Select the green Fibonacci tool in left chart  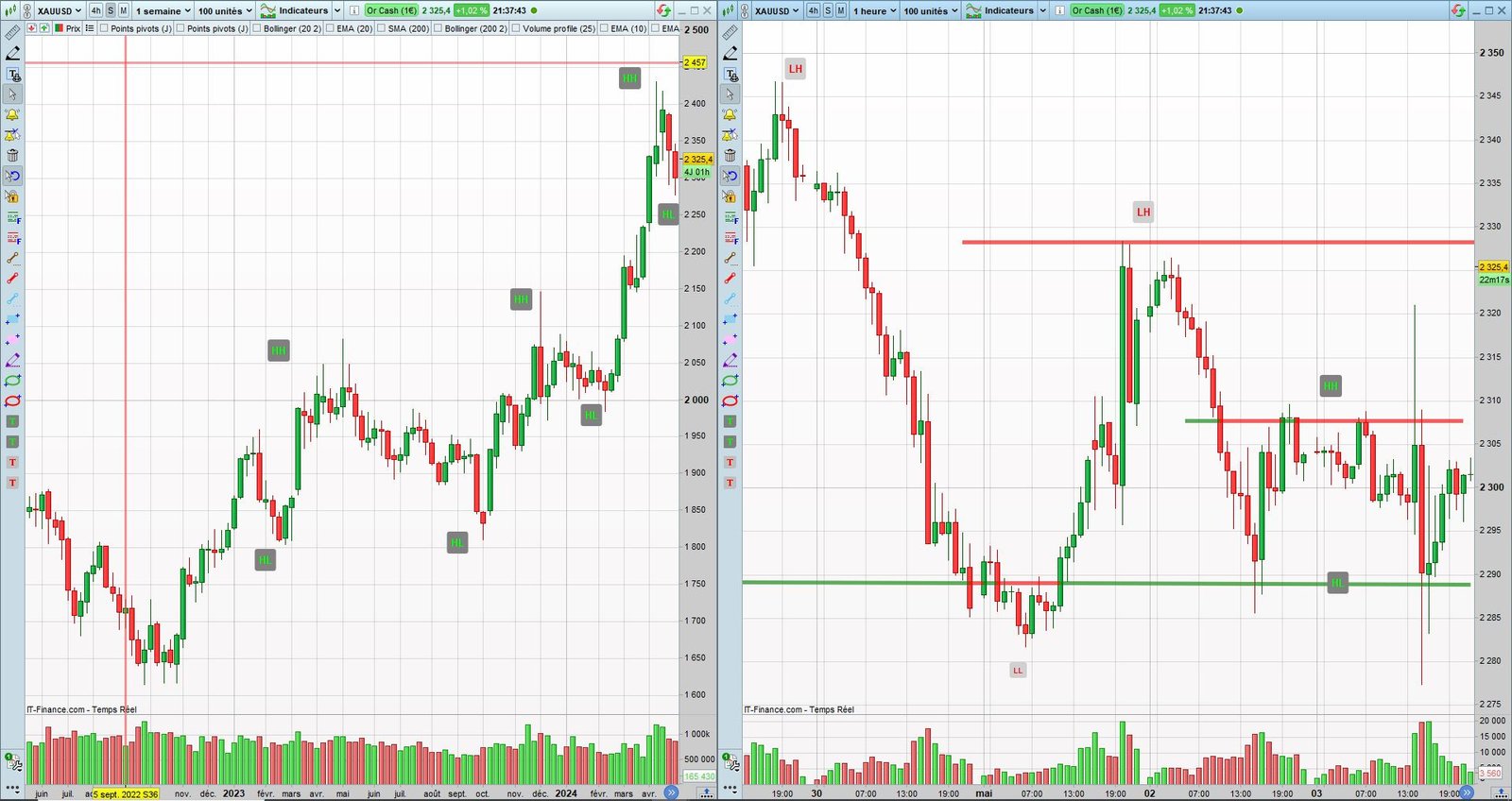(12, 217)
